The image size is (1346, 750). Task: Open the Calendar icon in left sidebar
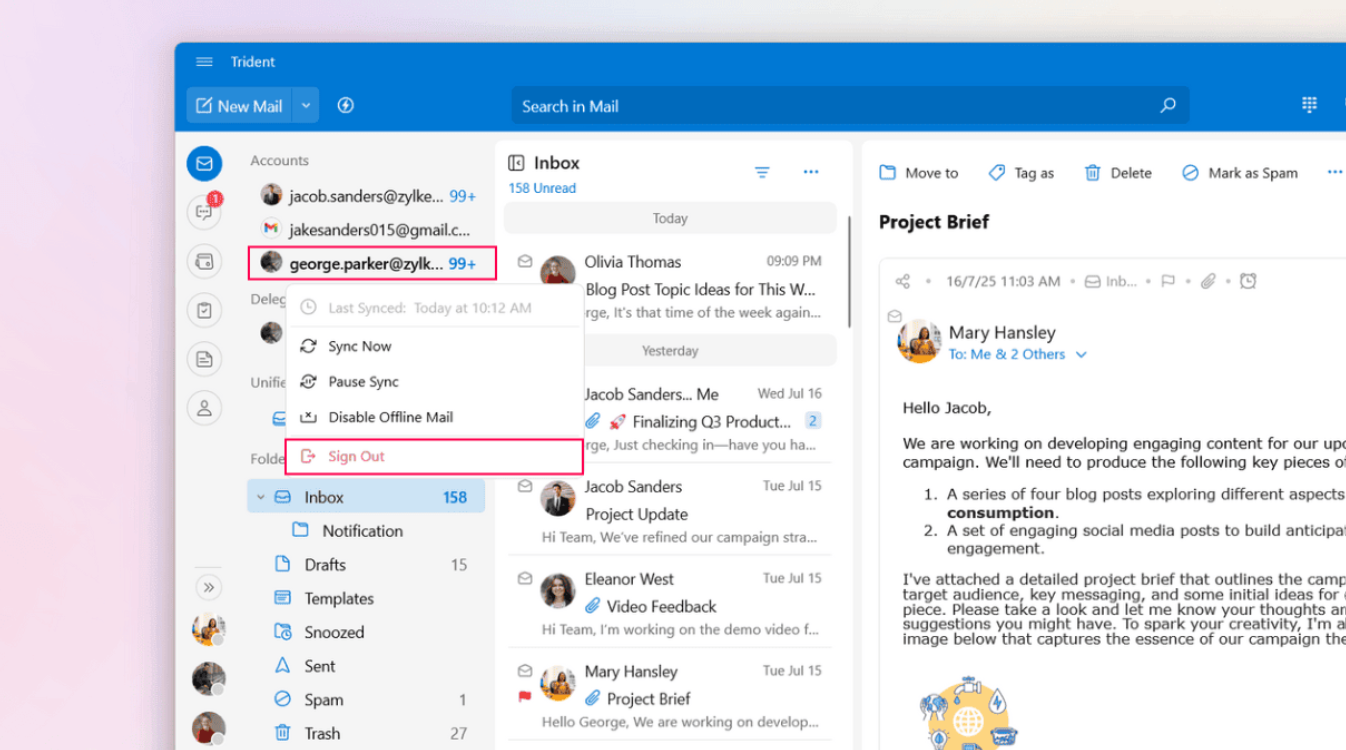(204, 262)
